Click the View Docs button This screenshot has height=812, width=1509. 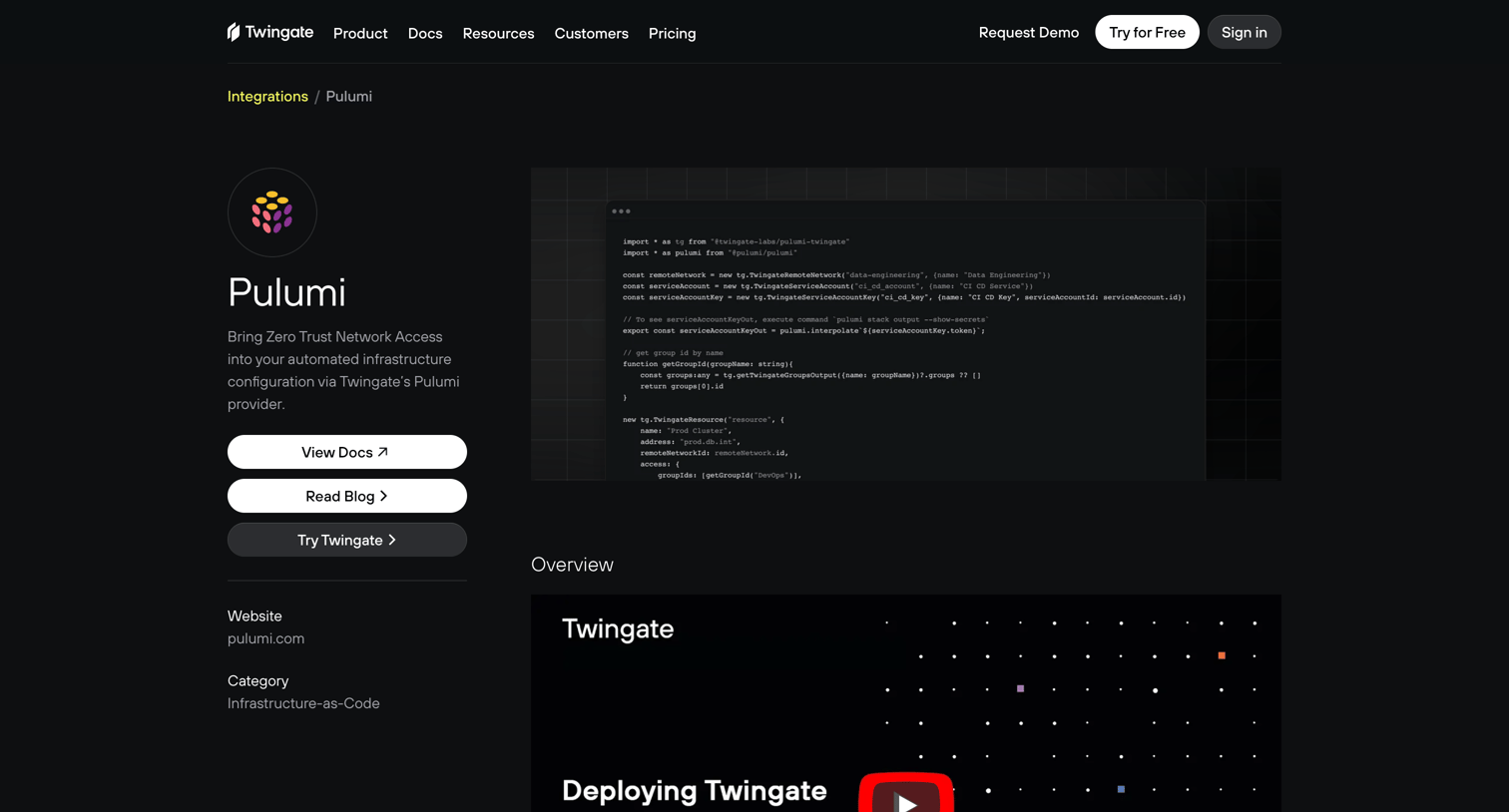point(347,452)
